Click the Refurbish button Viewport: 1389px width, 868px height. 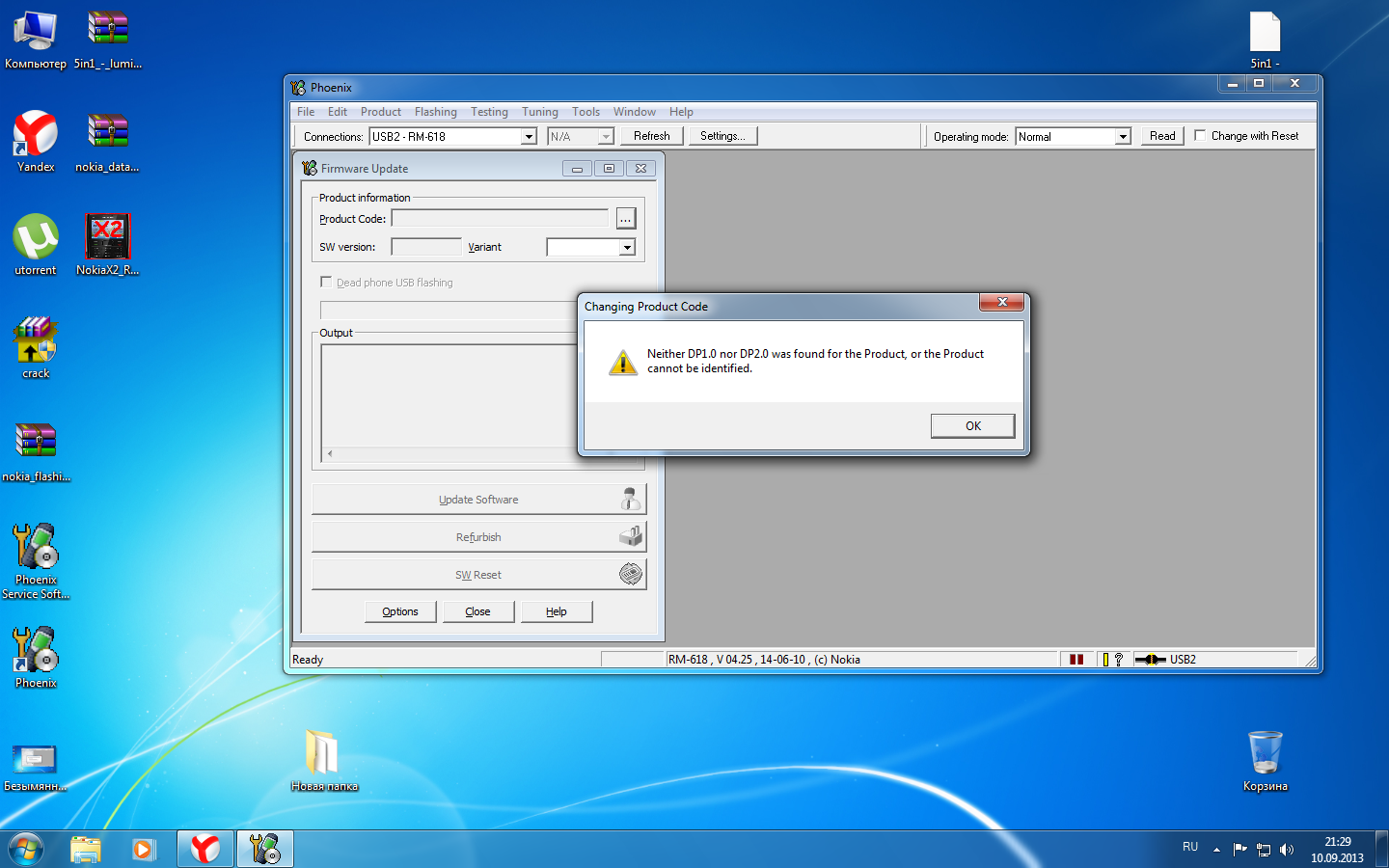[478, 537]
